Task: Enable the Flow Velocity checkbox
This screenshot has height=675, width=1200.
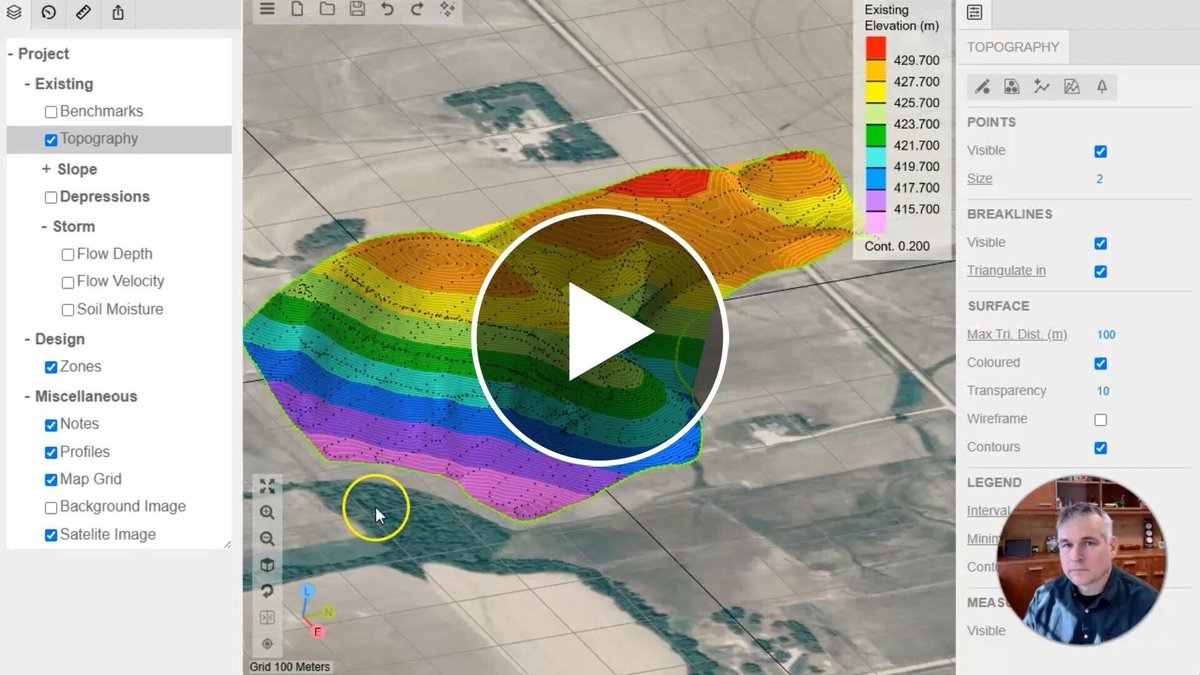Action: tap(68, 283)
